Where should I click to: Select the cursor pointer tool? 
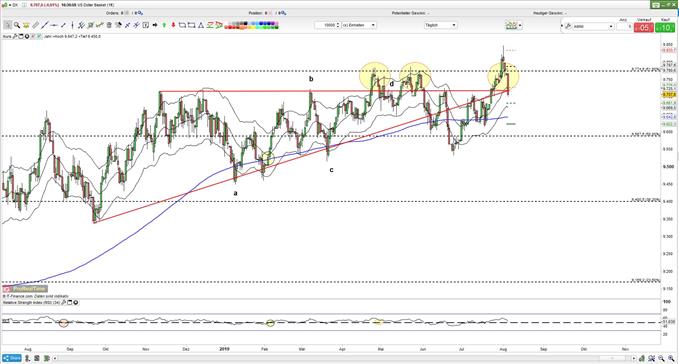[7, 25]
